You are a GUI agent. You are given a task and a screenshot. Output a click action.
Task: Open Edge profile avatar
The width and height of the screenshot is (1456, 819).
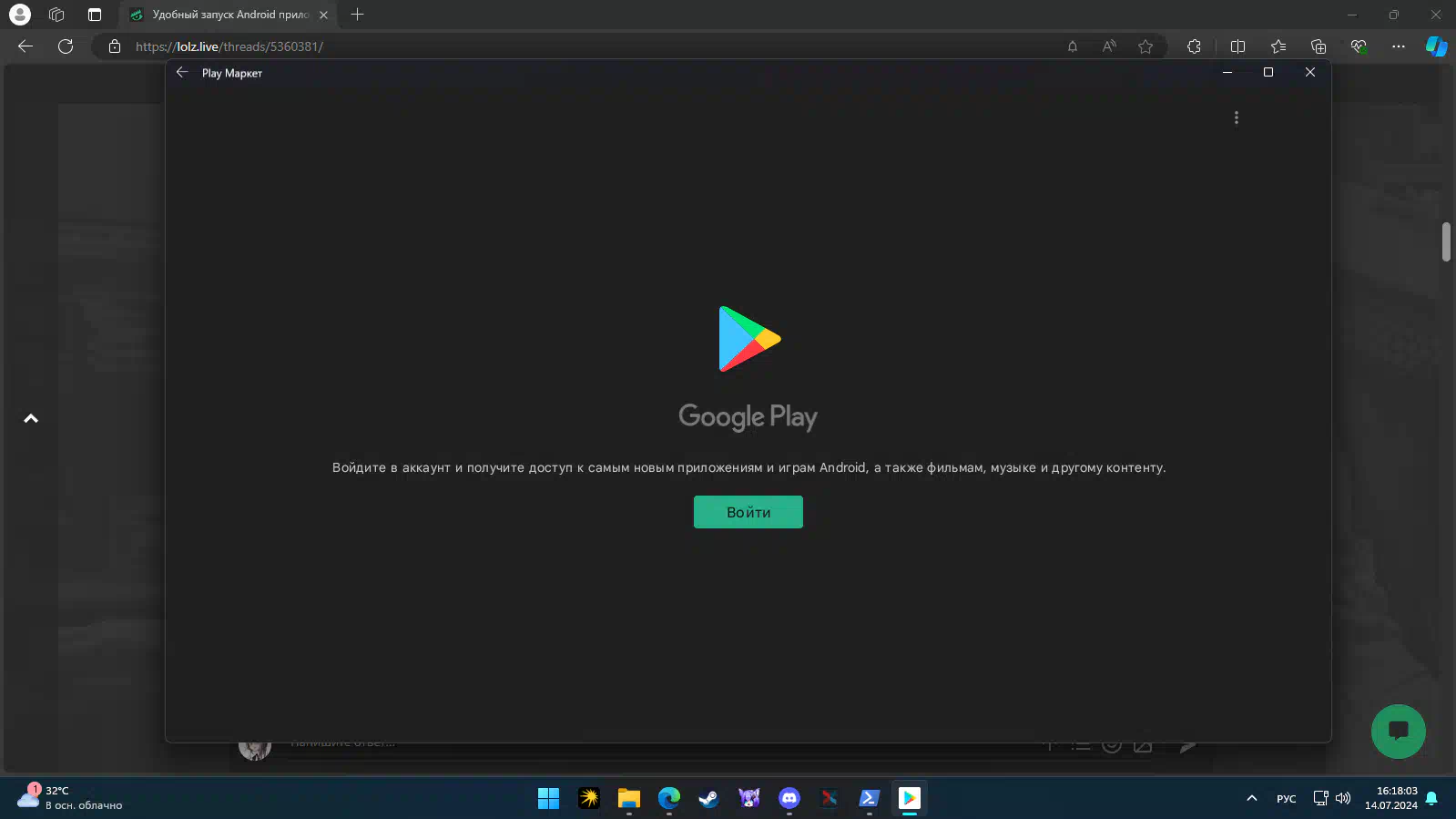pos(19,15)
